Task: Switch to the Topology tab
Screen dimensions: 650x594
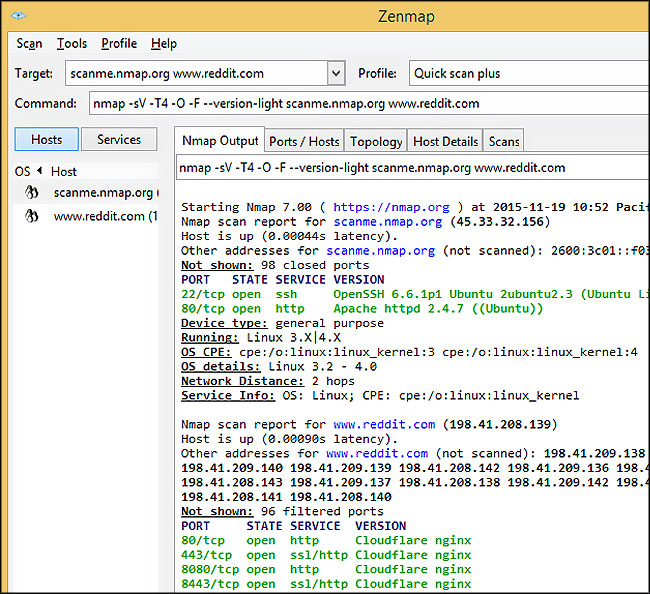Action: (376, 141)
